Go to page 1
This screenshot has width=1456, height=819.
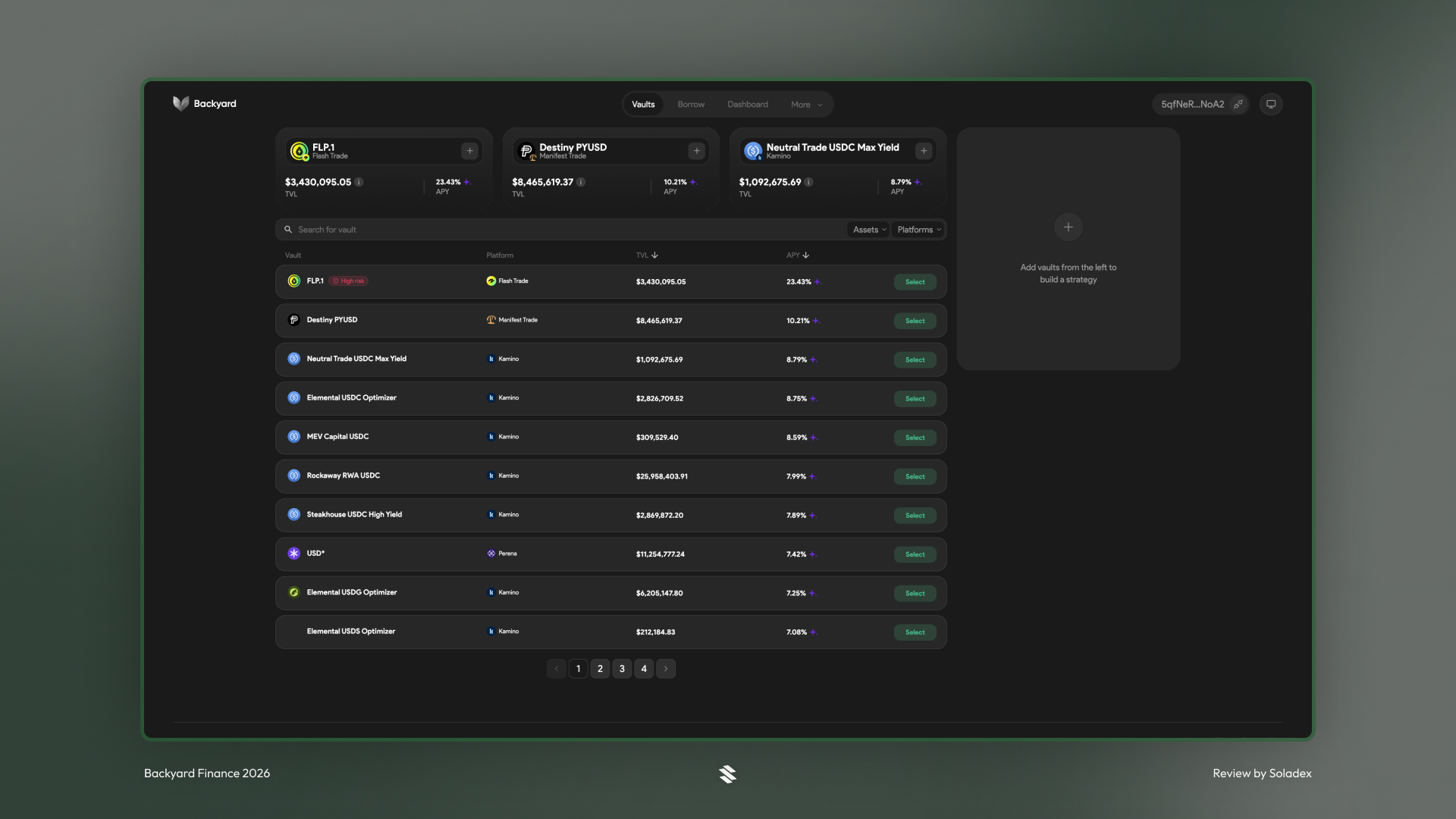pyautogui.click(x=578, y=669)
